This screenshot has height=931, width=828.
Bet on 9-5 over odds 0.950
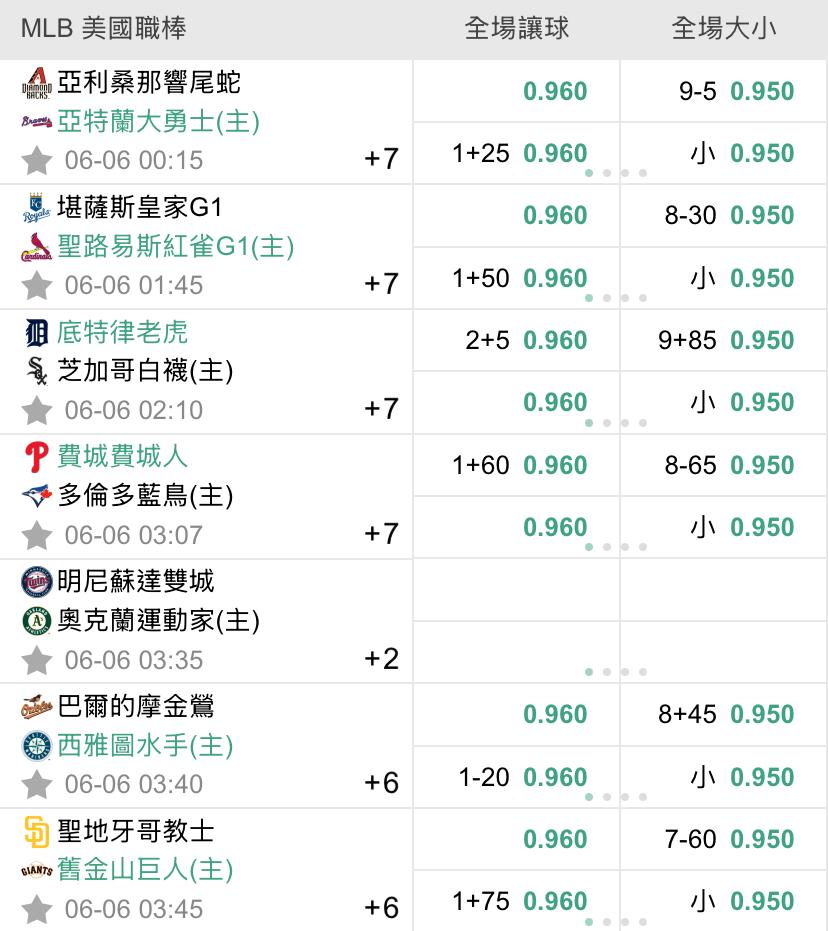pyautogui.click(x=724, y=91)
